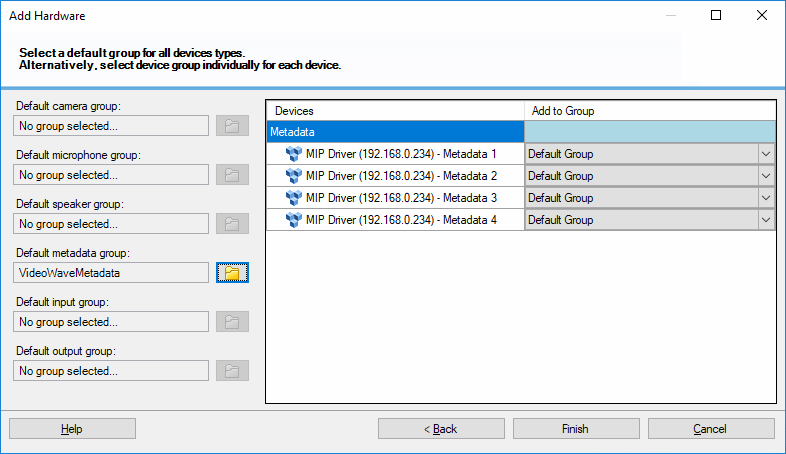Select 'MIP Driver (192.168.0.234) - Metadata 3' text
This screenshot has height=454, width=786.
point(401,198)
